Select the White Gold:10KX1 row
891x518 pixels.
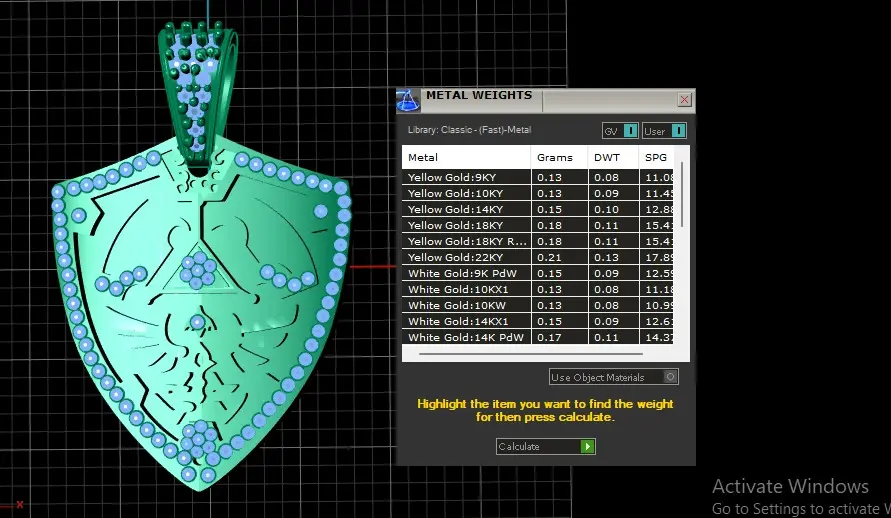pos(538,289)
